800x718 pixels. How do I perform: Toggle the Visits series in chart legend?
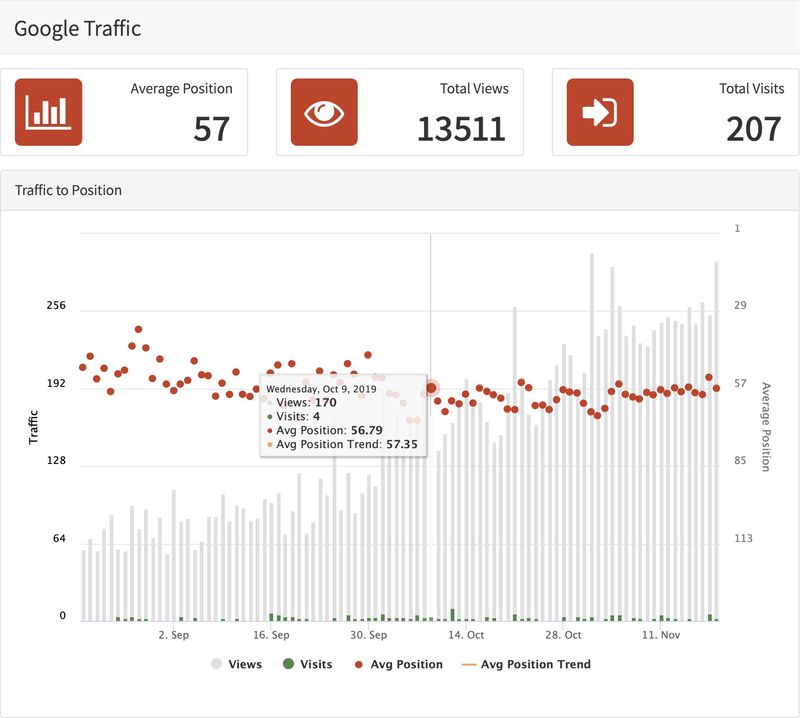click(308, 664)
